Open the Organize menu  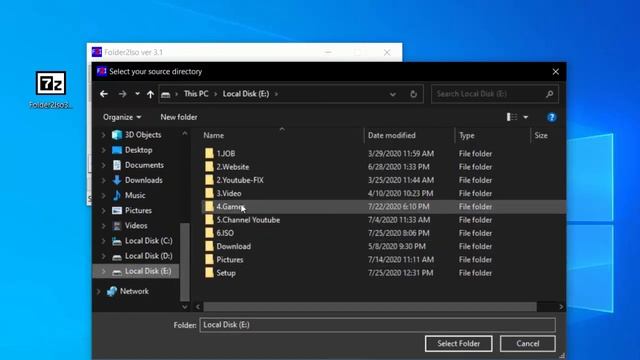(x=122, y=117)
